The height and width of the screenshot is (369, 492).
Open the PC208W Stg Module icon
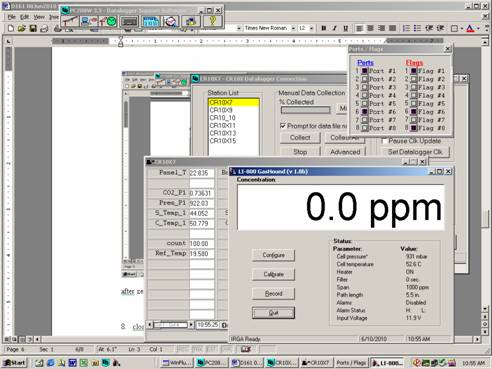point(191,21)
